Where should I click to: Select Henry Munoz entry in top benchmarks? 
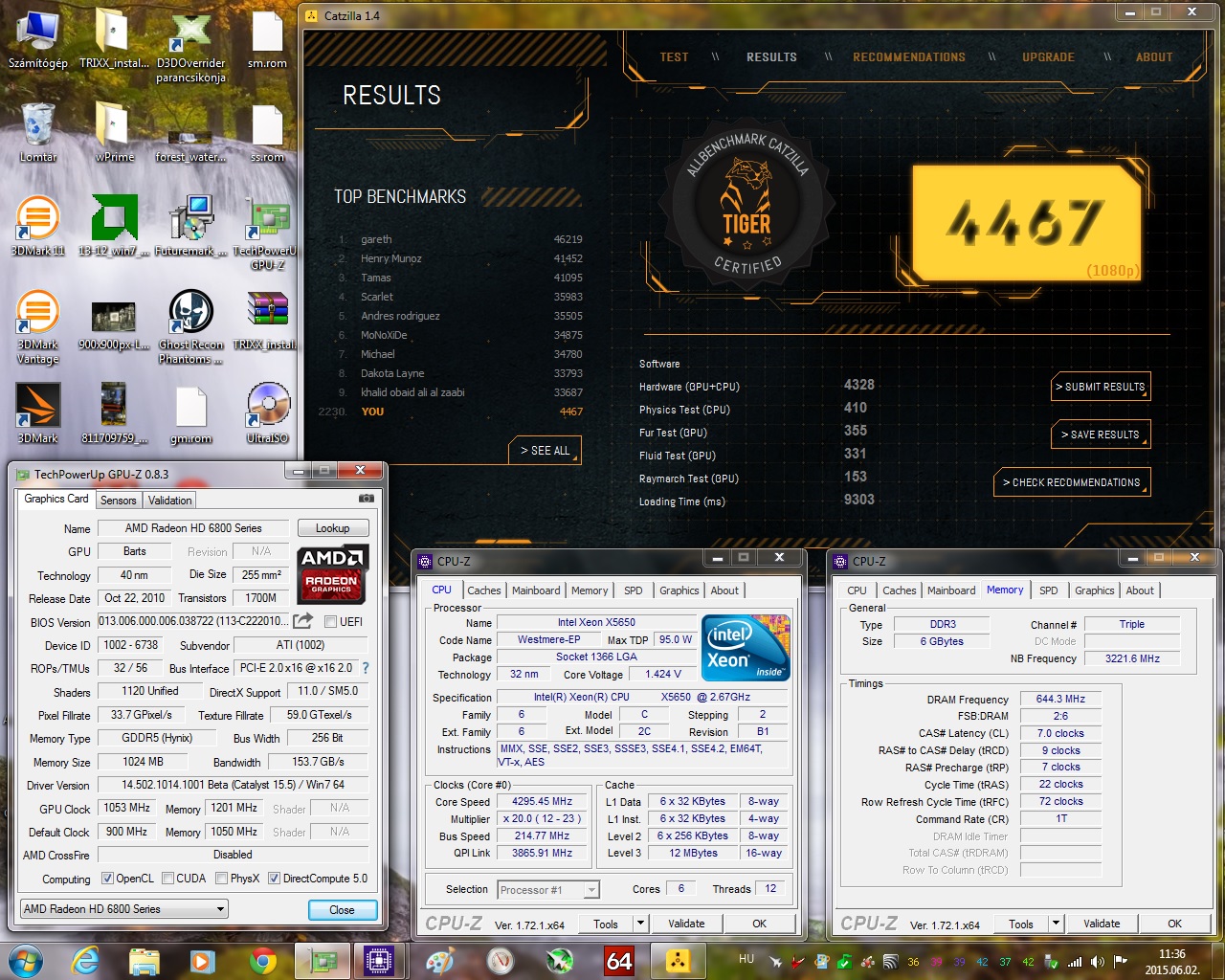click(460, 258)
